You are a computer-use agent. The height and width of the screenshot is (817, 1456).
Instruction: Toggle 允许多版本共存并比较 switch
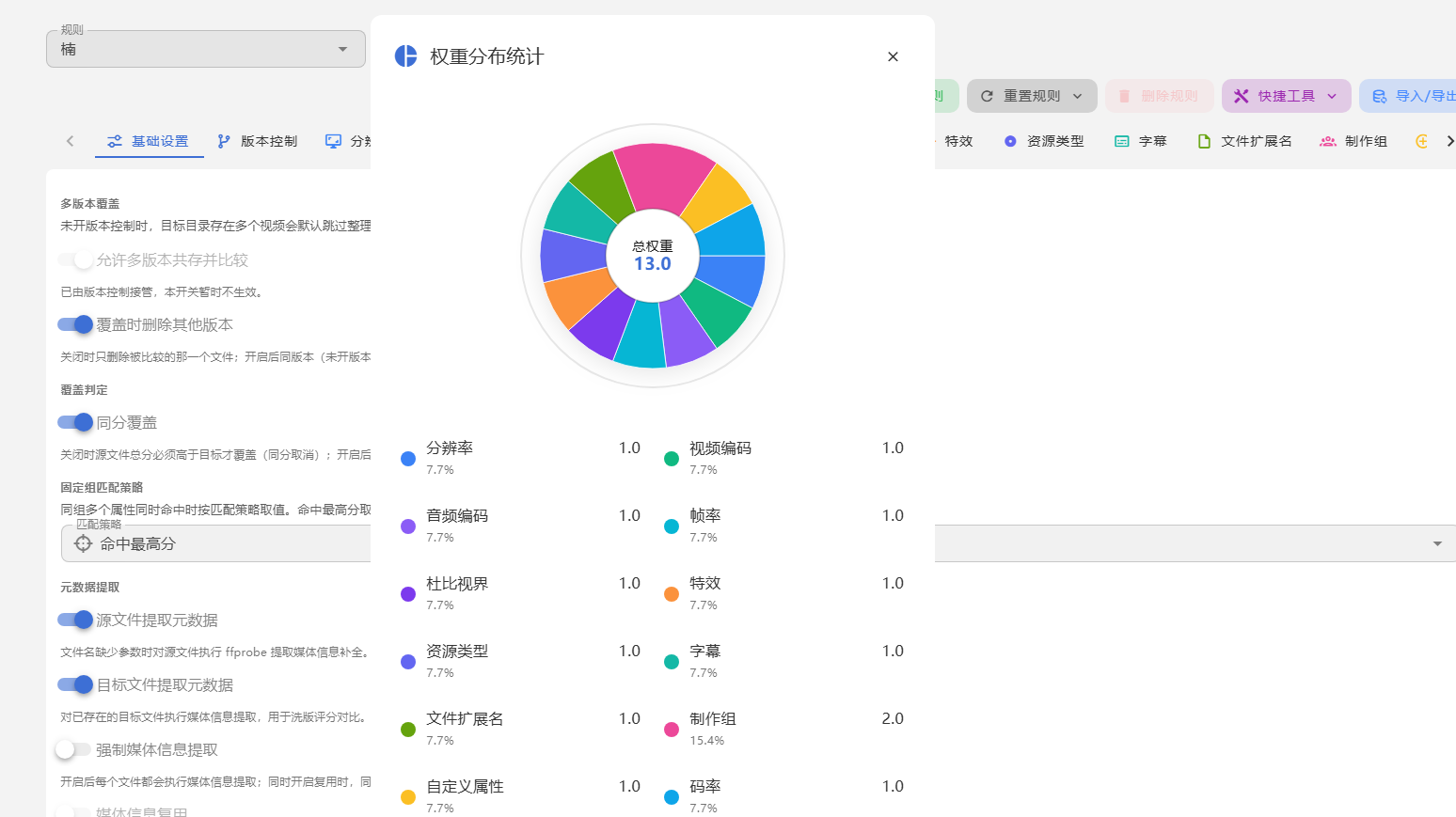tap(75, 259)
